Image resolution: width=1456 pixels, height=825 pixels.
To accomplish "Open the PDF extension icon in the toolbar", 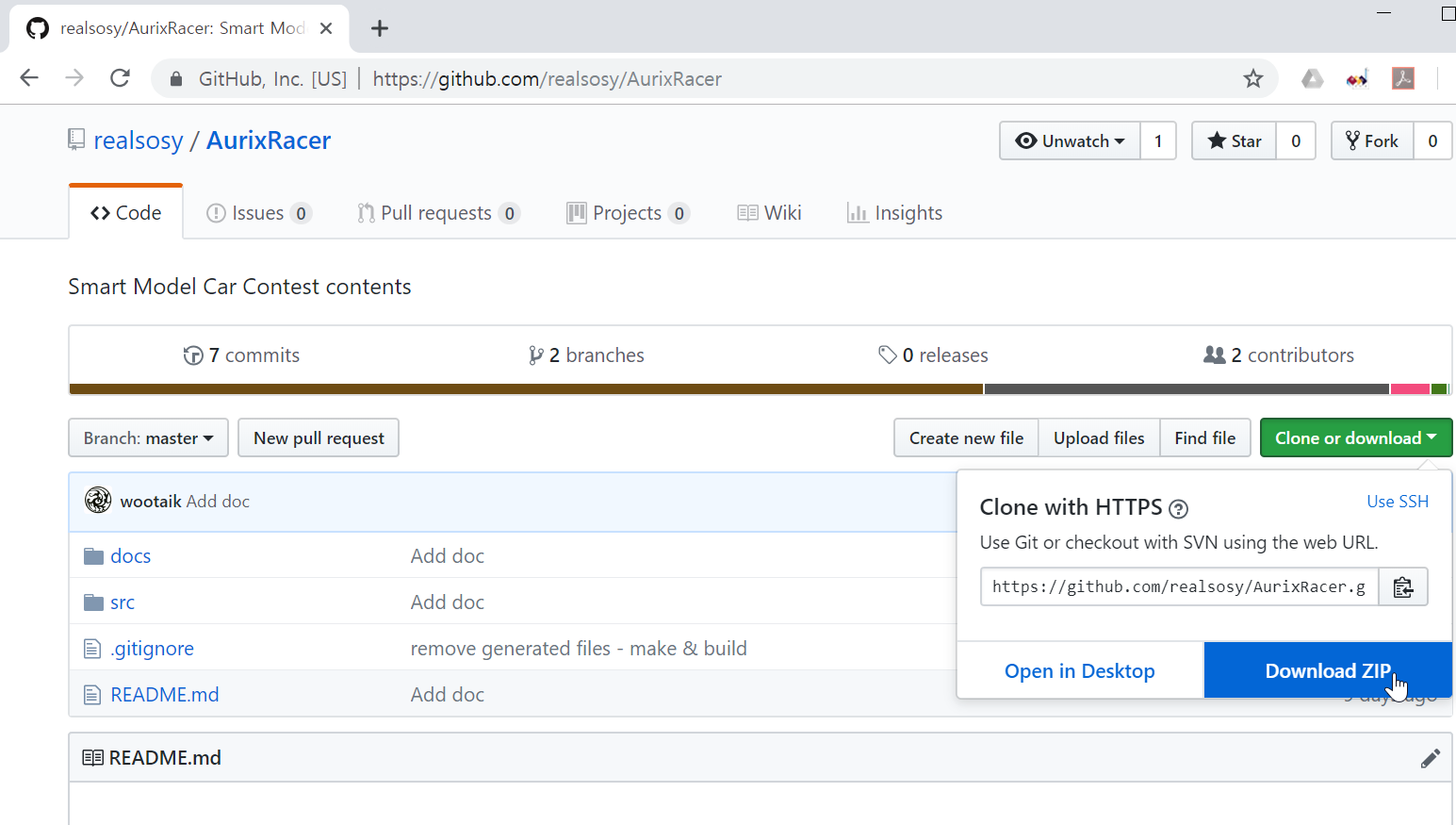I will (1403, 78).
